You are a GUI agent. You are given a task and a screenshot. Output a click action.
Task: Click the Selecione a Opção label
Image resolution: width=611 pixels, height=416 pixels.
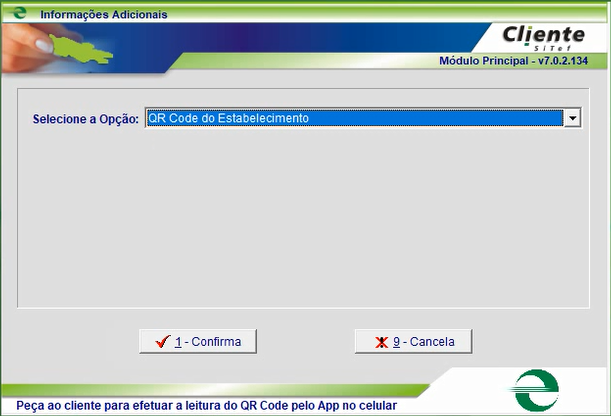click(x=85, y=119)
